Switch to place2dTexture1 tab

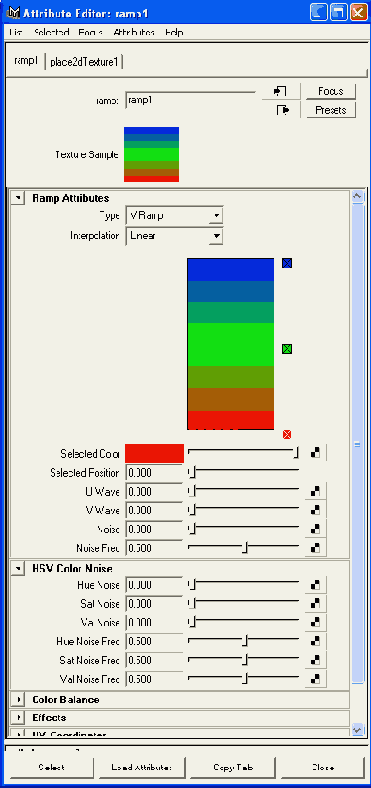[x=84, y=62]
